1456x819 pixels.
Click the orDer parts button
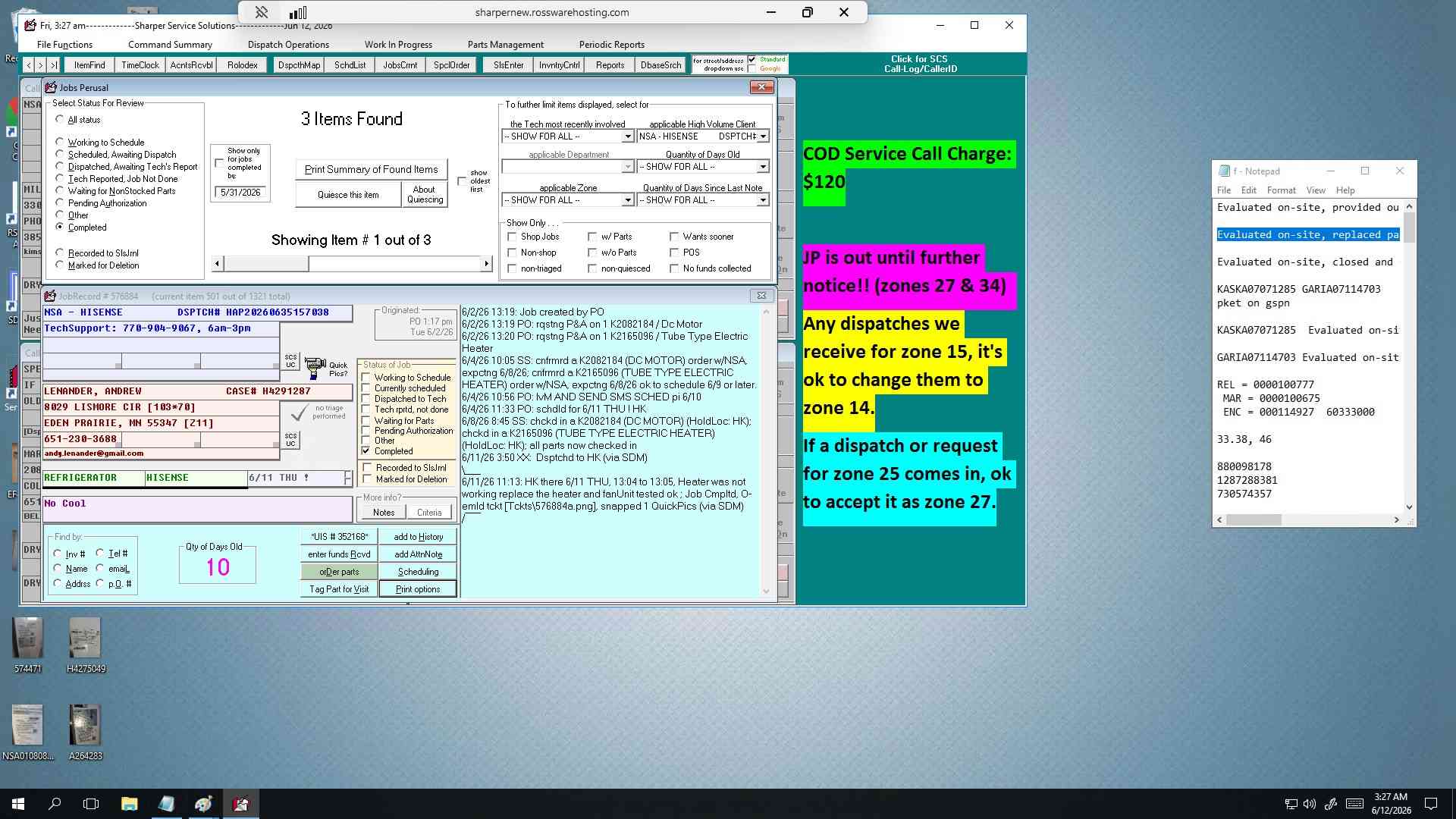[x=339, y=572]
